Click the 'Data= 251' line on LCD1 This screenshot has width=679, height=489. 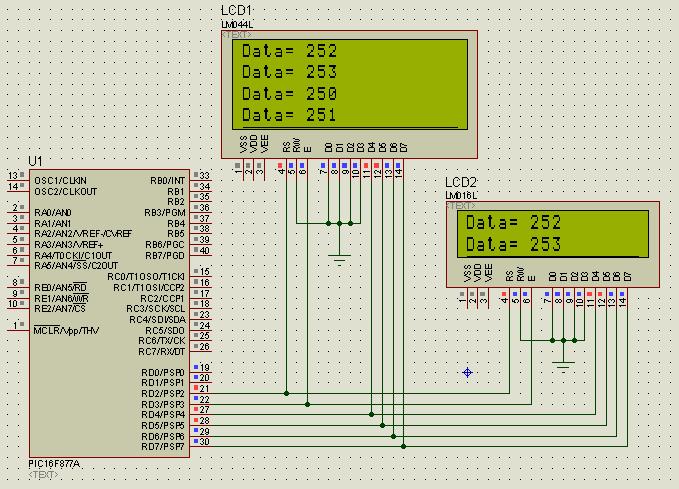tap(289, 115)
